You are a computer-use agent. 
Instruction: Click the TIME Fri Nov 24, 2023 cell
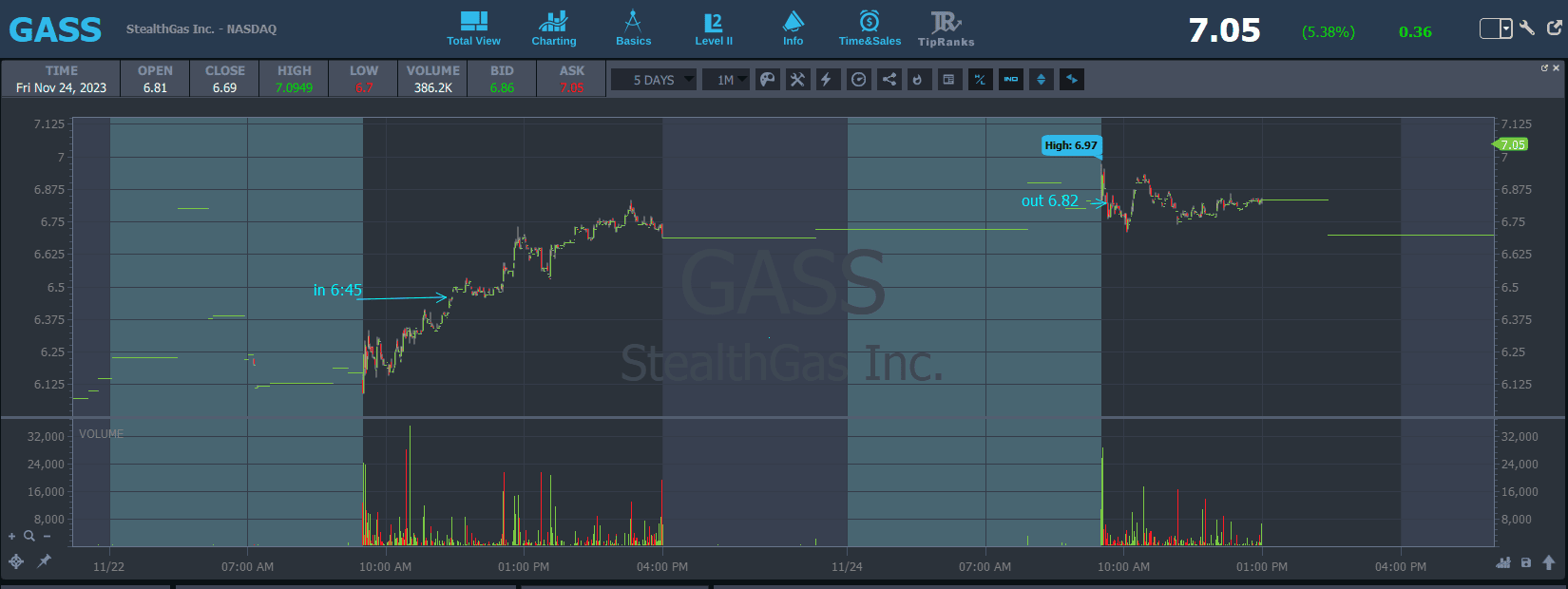click(x=62, y=79)
